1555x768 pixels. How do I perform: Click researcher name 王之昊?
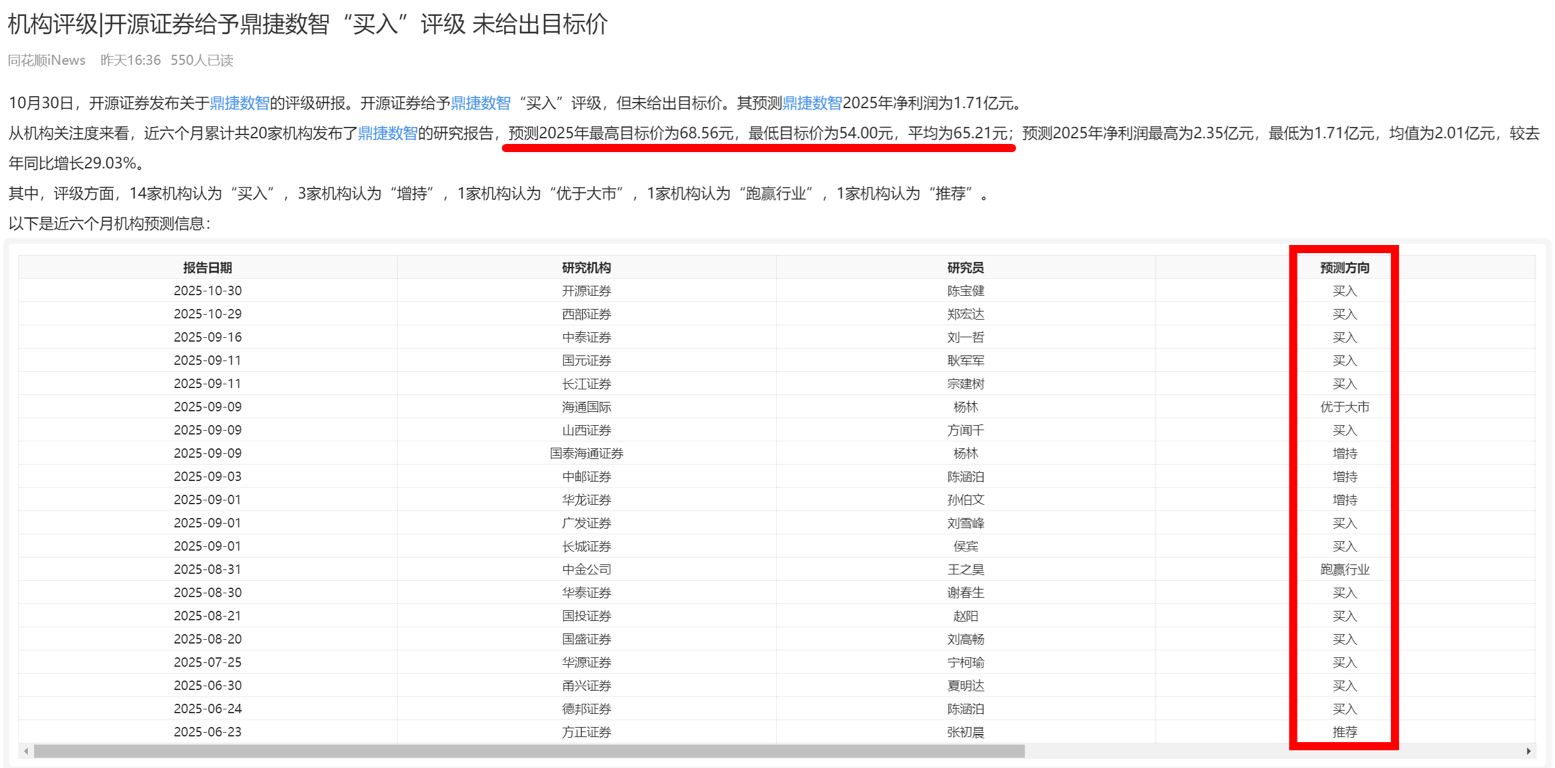966,569
